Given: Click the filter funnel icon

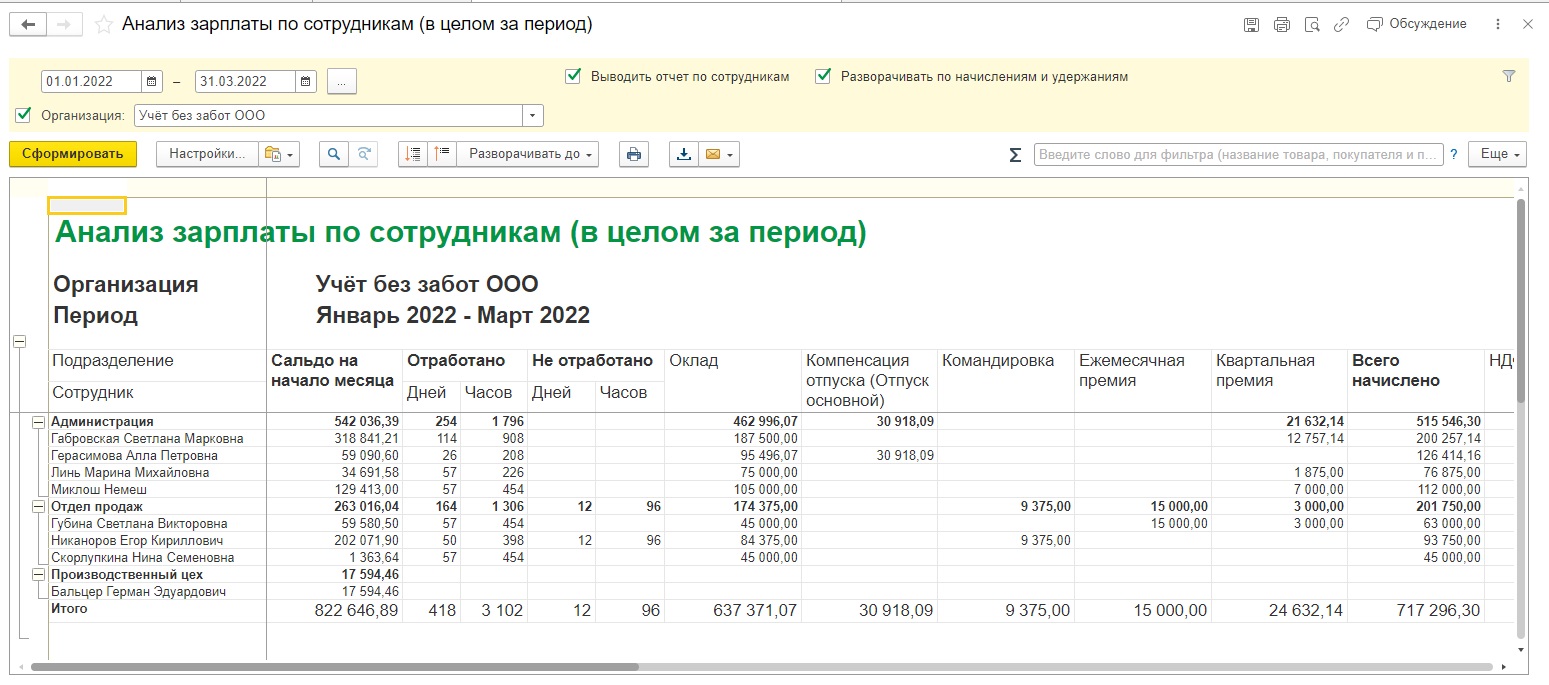Looking at the screenshot, I should (1509, 76).
